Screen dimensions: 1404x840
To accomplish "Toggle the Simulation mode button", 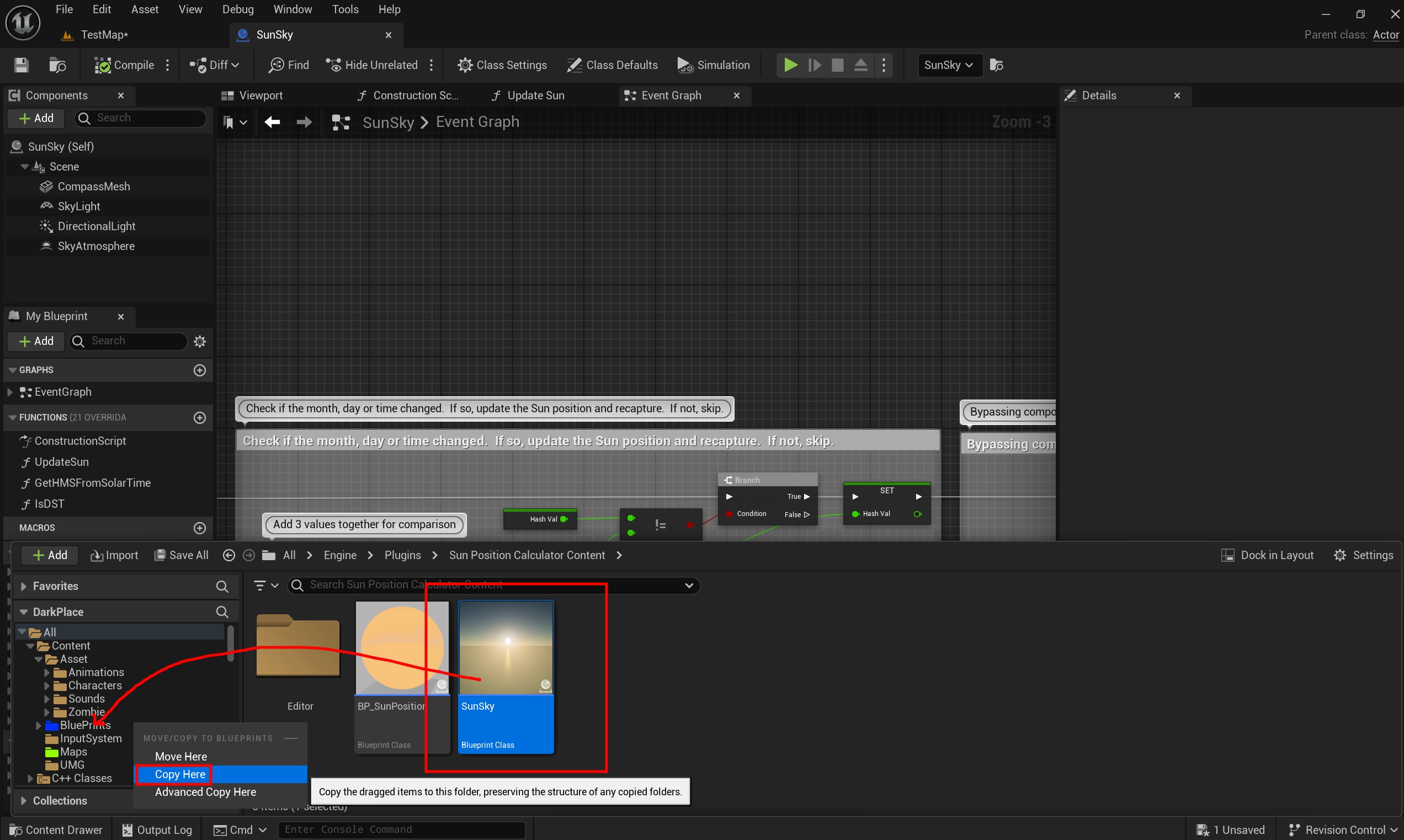I will point(713,66).
